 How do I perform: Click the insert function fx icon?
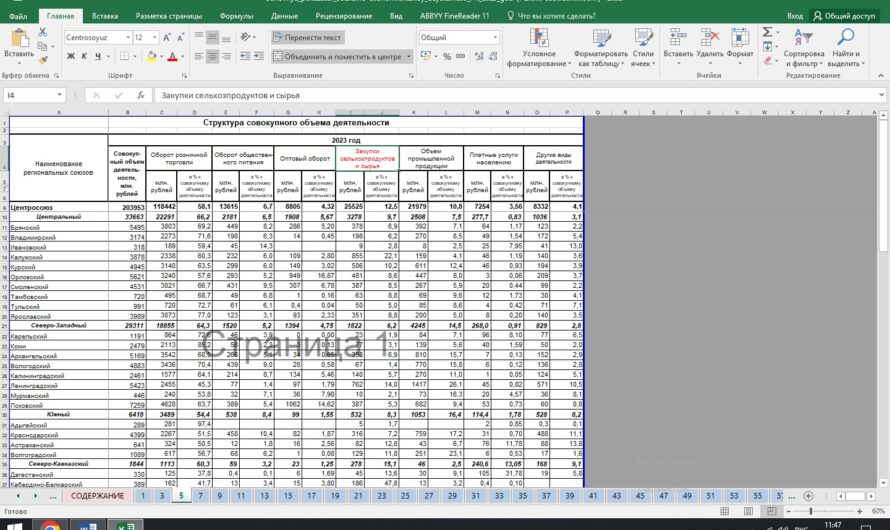coord(140,95)
